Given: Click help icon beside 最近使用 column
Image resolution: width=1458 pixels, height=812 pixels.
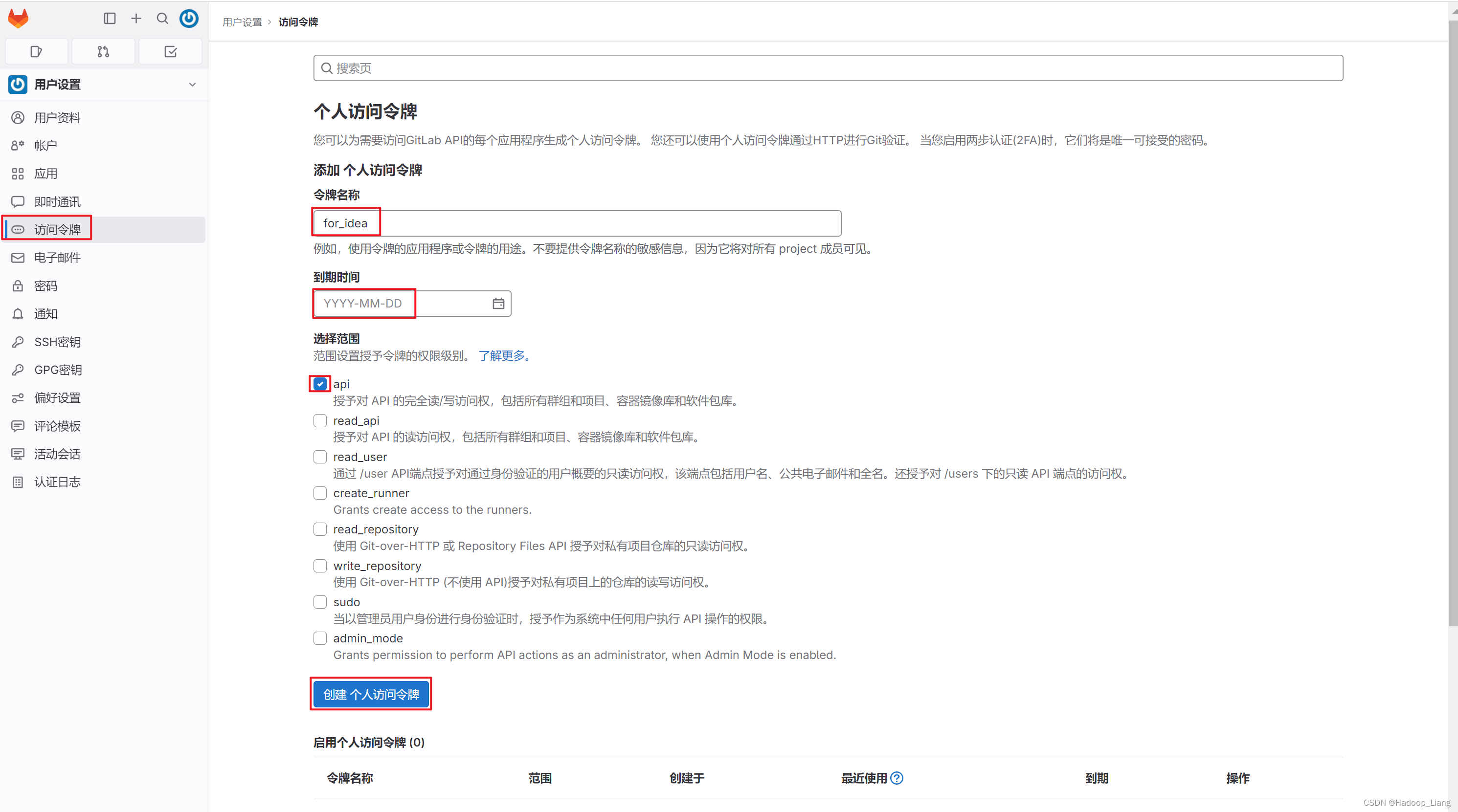Looking at the screenshot, I should (x=897, y=778).
